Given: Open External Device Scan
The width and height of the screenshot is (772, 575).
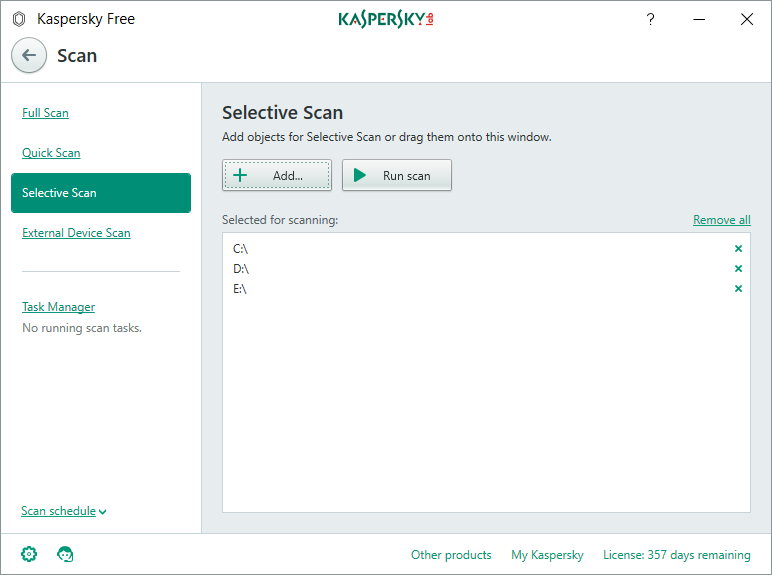Looking at the screenshot, I should (x=76, y=233).
